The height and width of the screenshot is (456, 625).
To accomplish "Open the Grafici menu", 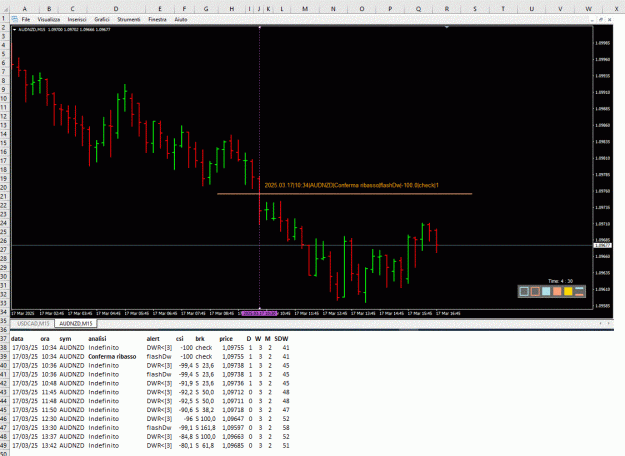I will point(102,19).
